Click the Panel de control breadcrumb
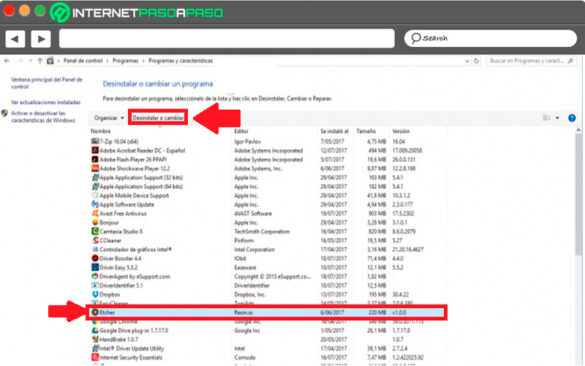Screen dimensions: 585x366 [83, 61]
